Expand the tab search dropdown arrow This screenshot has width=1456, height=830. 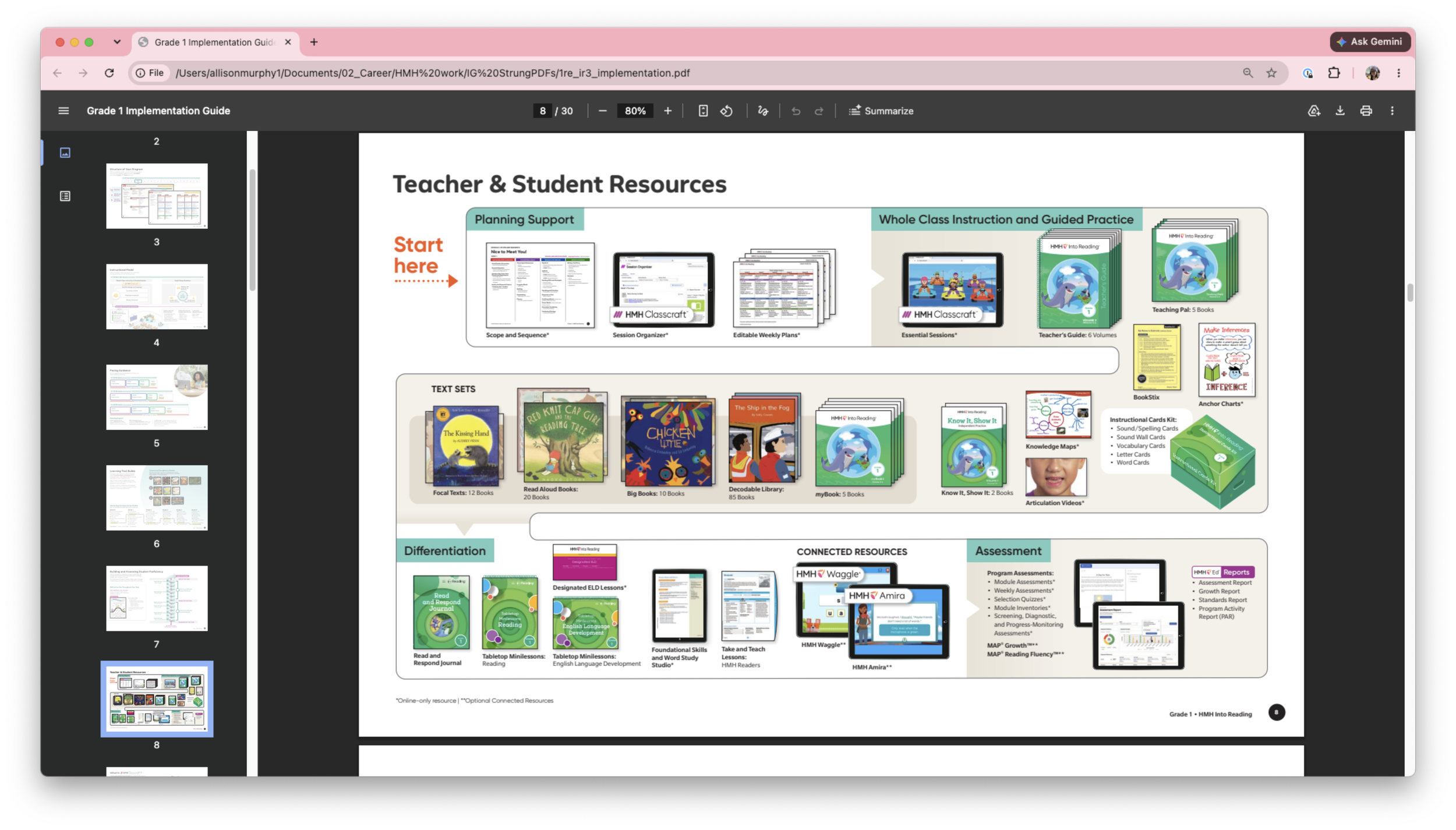click(x=117, y=42)
